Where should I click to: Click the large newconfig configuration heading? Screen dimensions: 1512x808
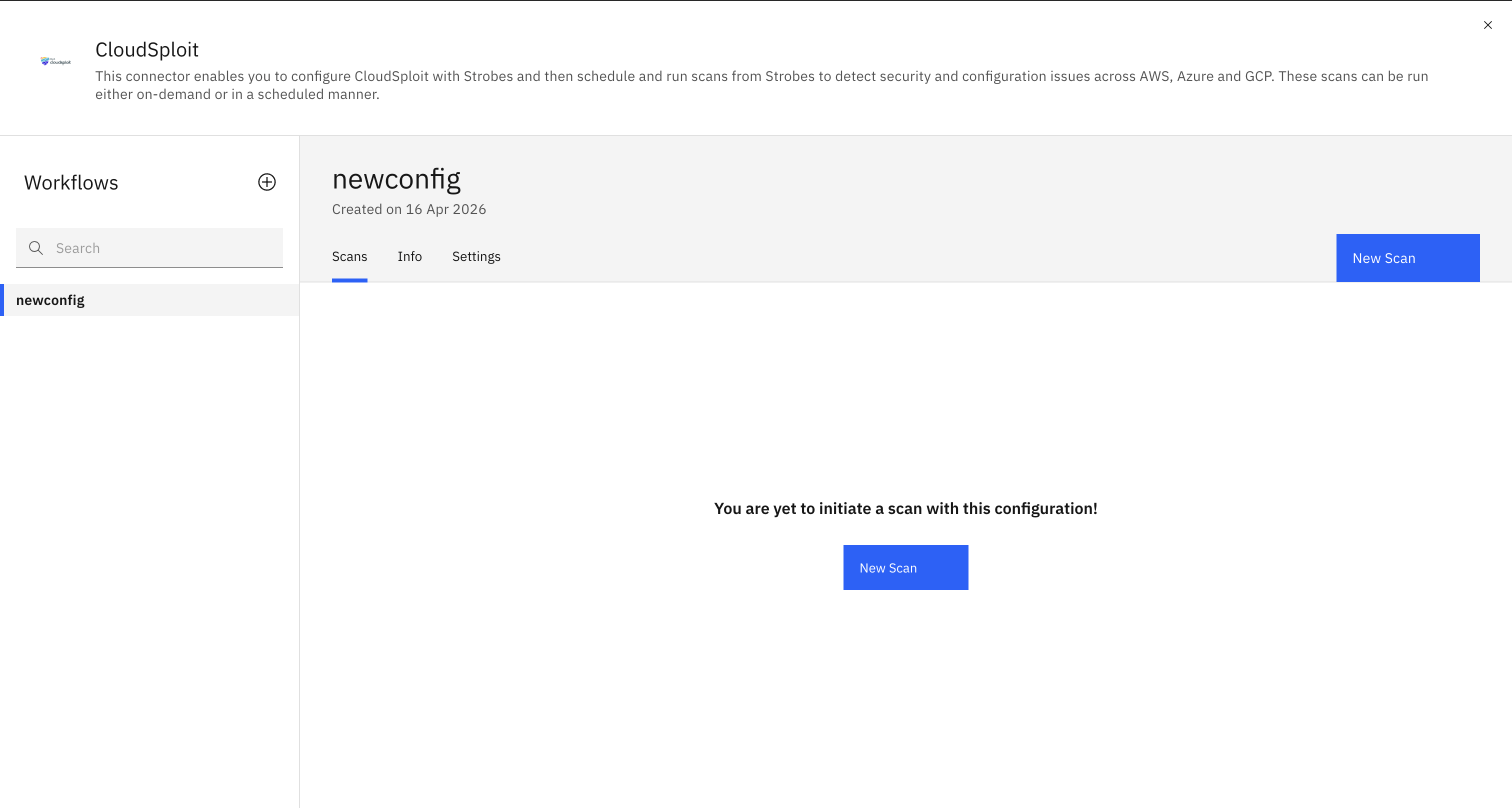pos(396,179)
